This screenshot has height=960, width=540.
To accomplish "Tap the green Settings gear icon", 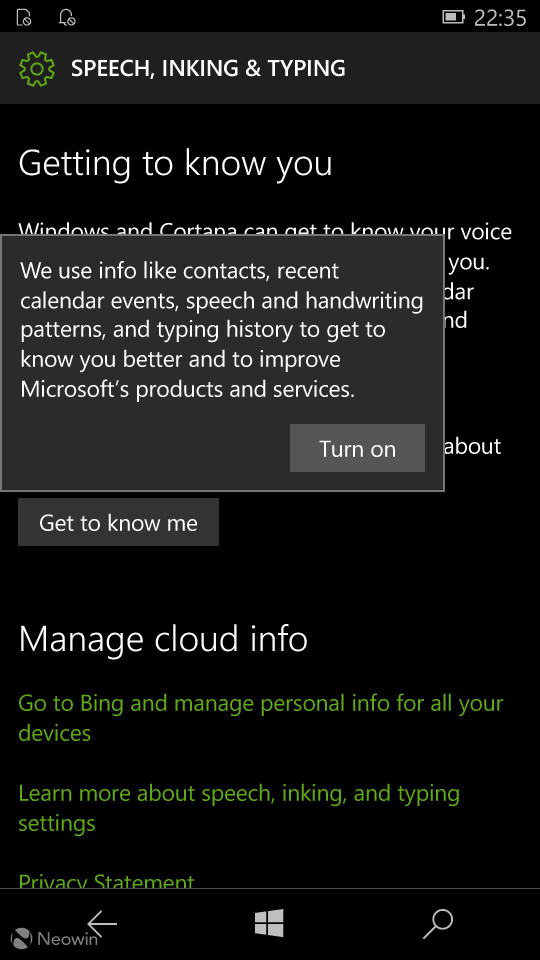I will (37, 68).
